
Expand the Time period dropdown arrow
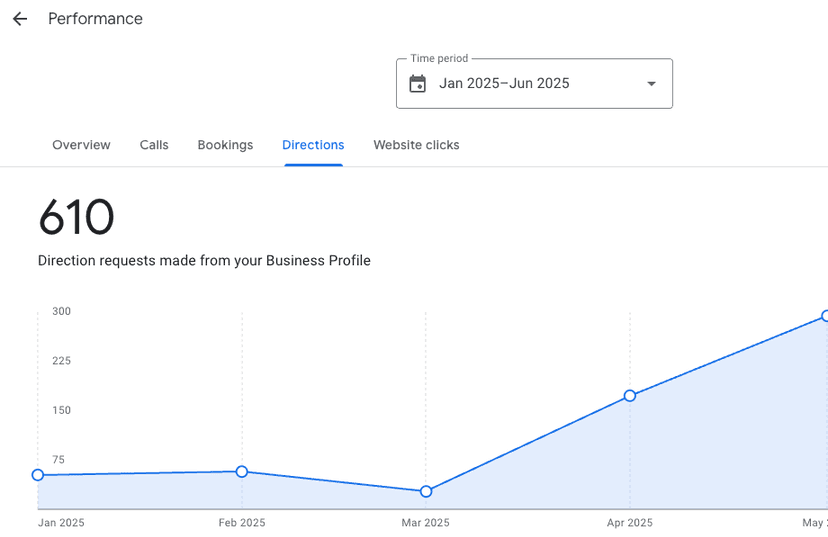(x=652, y=83)
